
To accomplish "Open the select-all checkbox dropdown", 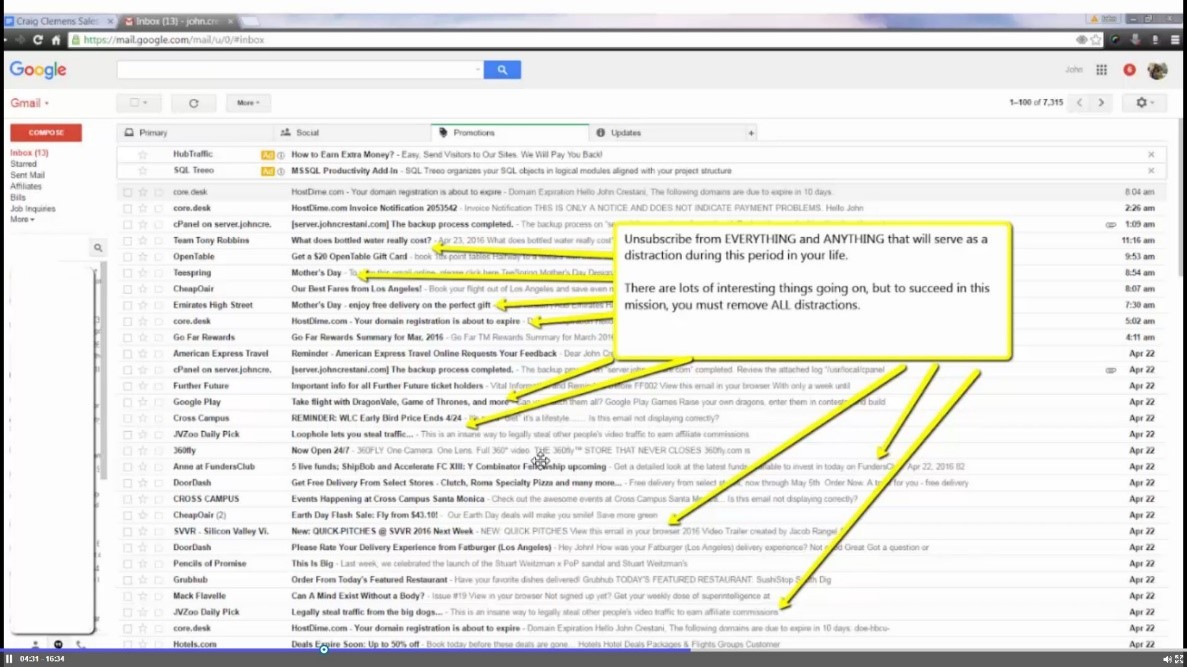I will pos(139,103).
